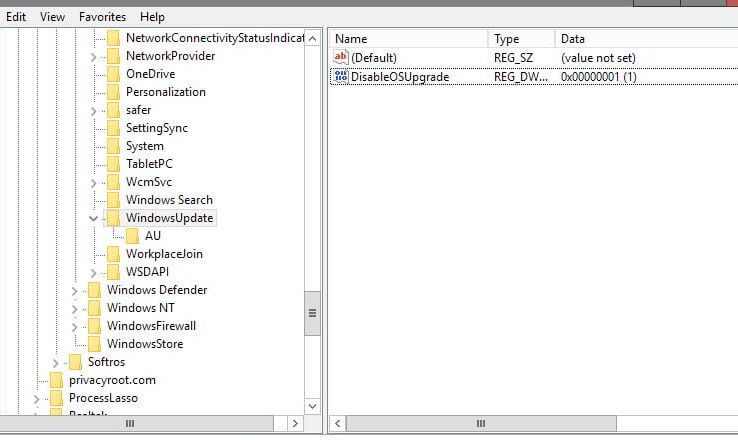Open the Help menu
Viewport: 738px width, 440px height.
click(152, 17)
